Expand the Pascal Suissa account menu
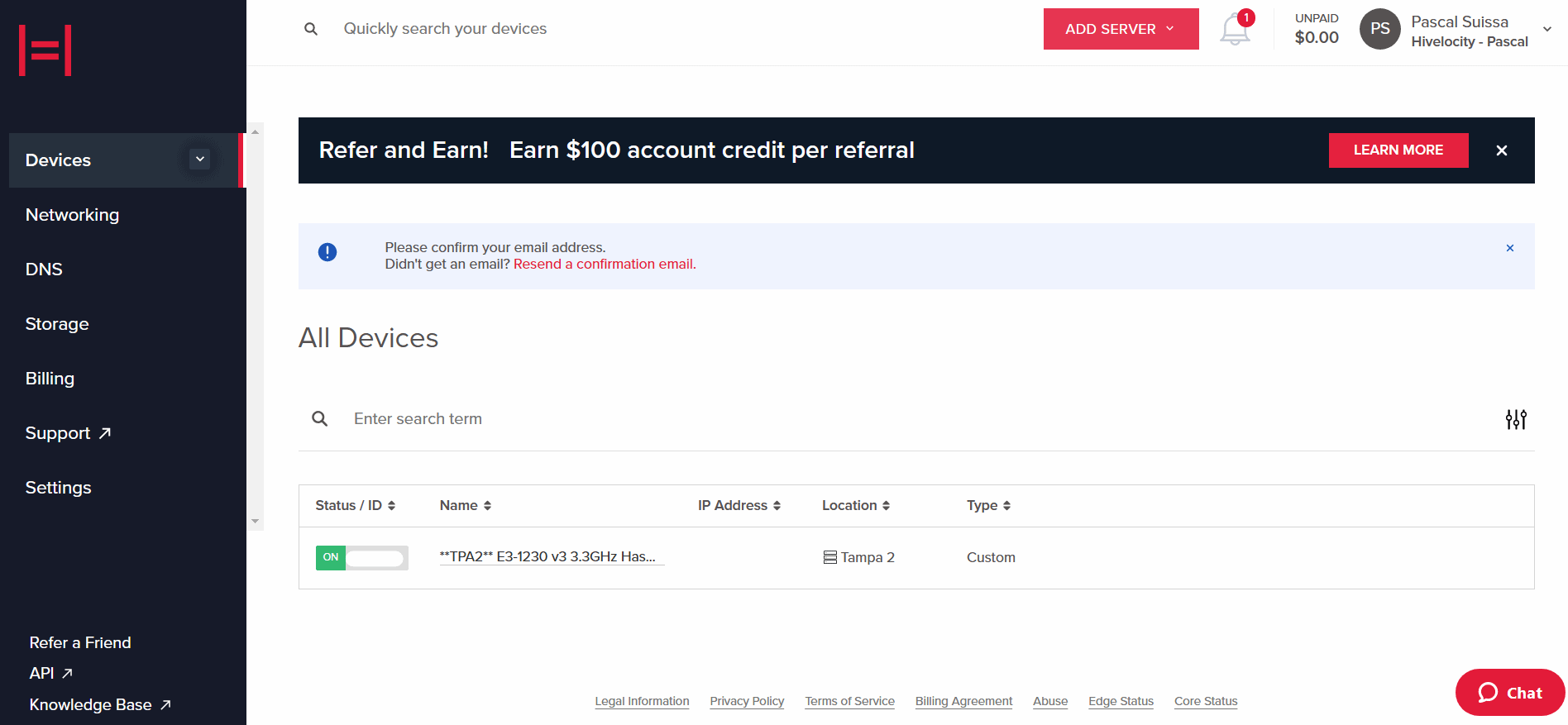The height and width of the screenshot is (725, 1568). coord(1547,29)
